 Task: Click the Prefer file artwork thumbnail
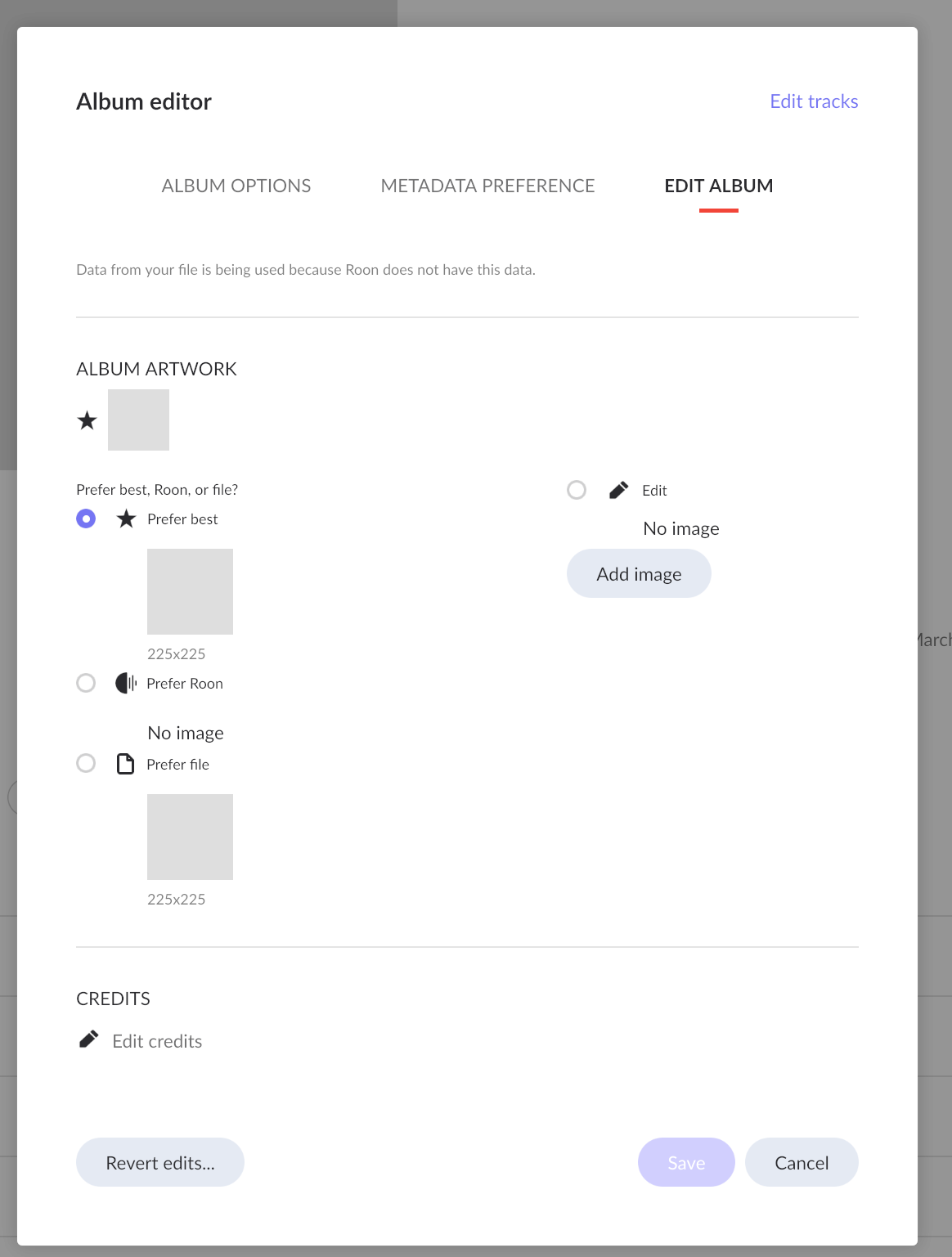(190, 837)
